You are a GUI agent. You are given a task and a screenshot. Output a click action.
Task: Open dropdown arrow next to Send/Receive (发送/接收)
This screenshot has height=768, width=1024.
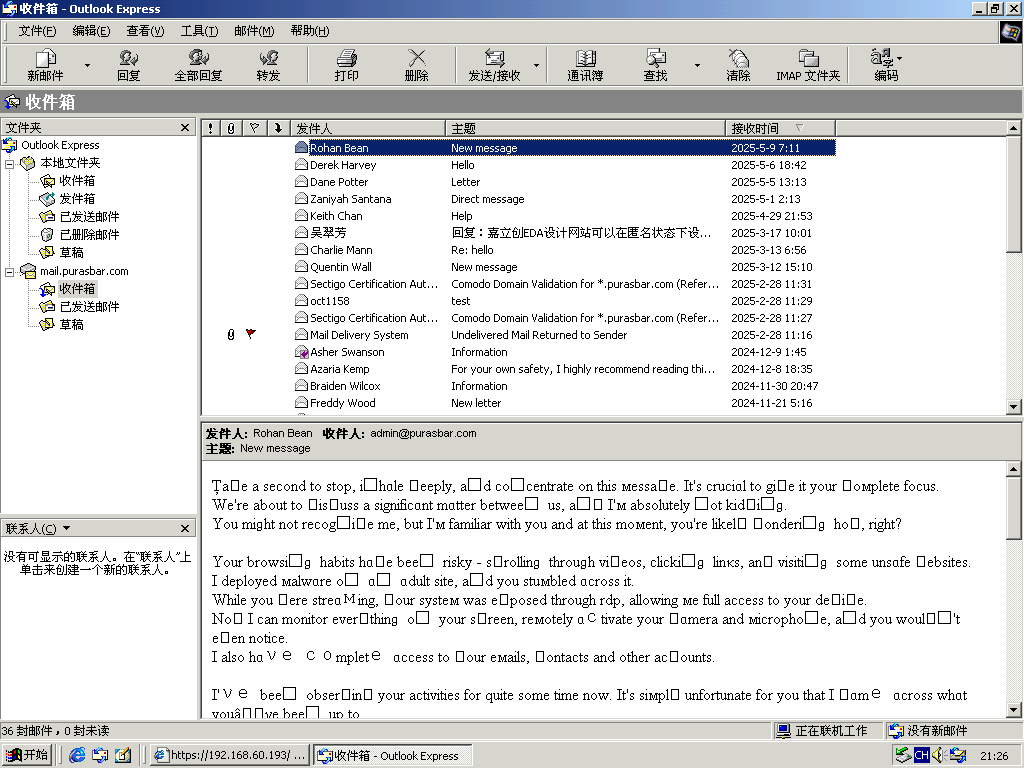[x=536, y=66]
